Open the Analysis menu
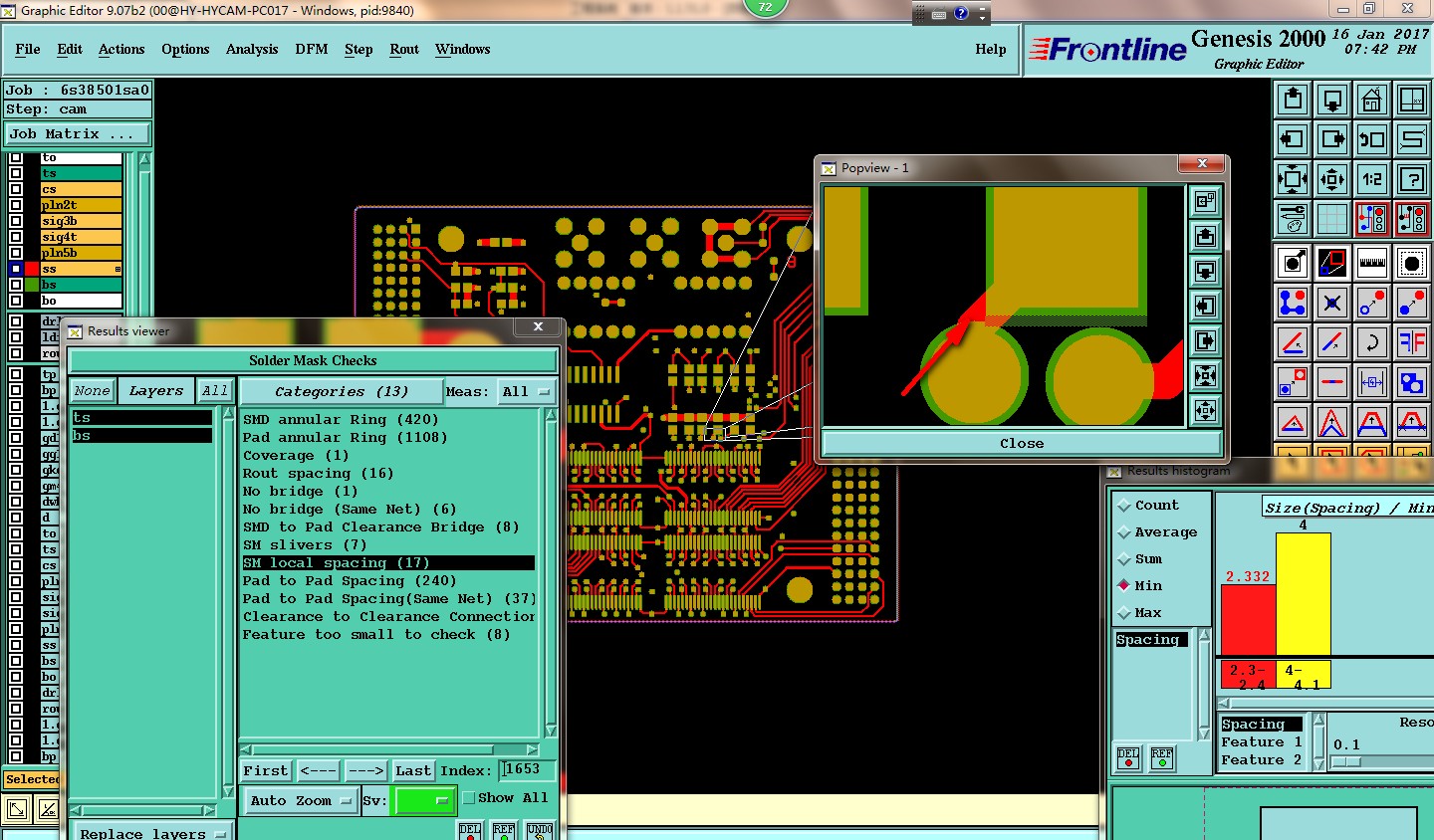The width and height of the screenshot is (1434, 840). pyautogui.click(x=252, y=49)
